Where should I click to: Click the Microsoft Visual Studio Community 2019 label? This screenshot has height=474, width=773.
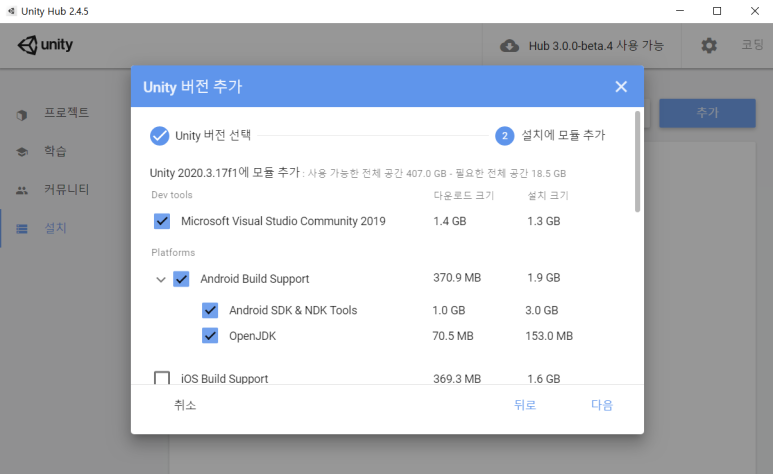click(x=283, y=221)
